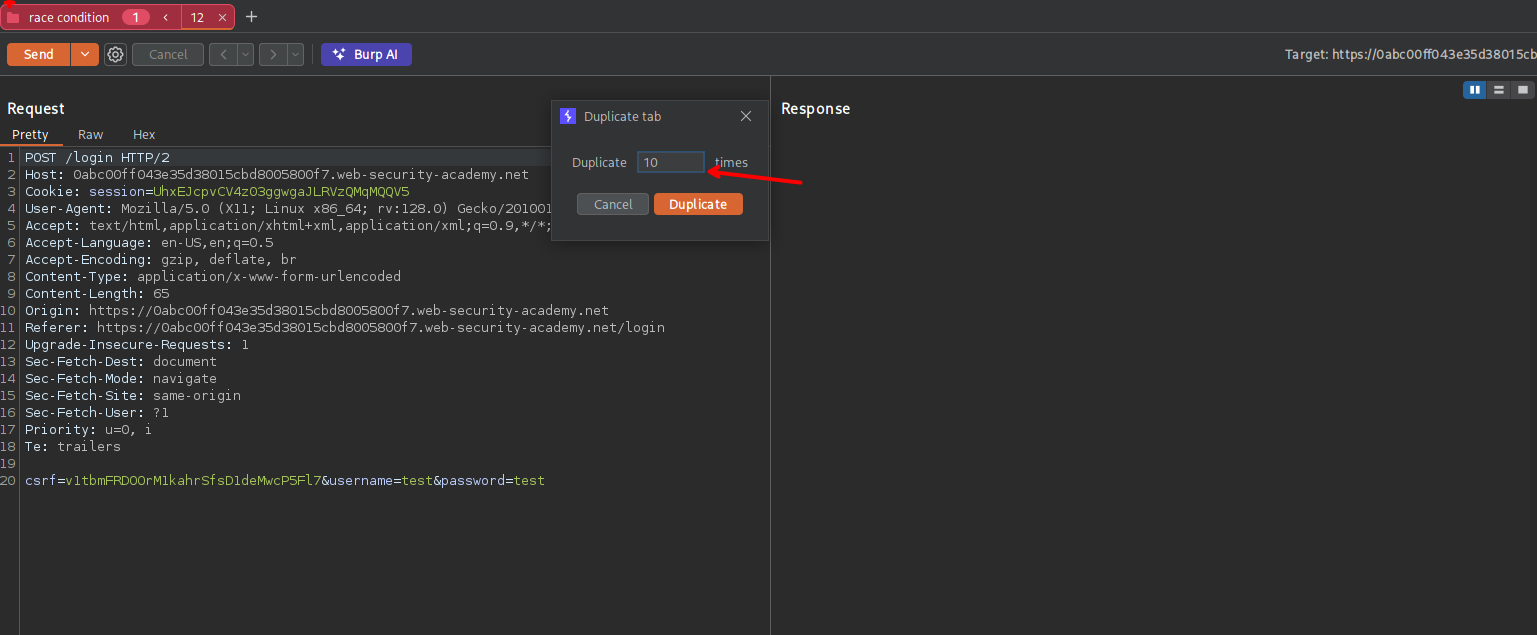Switch to the Hex request view tab

pos(144,135)
